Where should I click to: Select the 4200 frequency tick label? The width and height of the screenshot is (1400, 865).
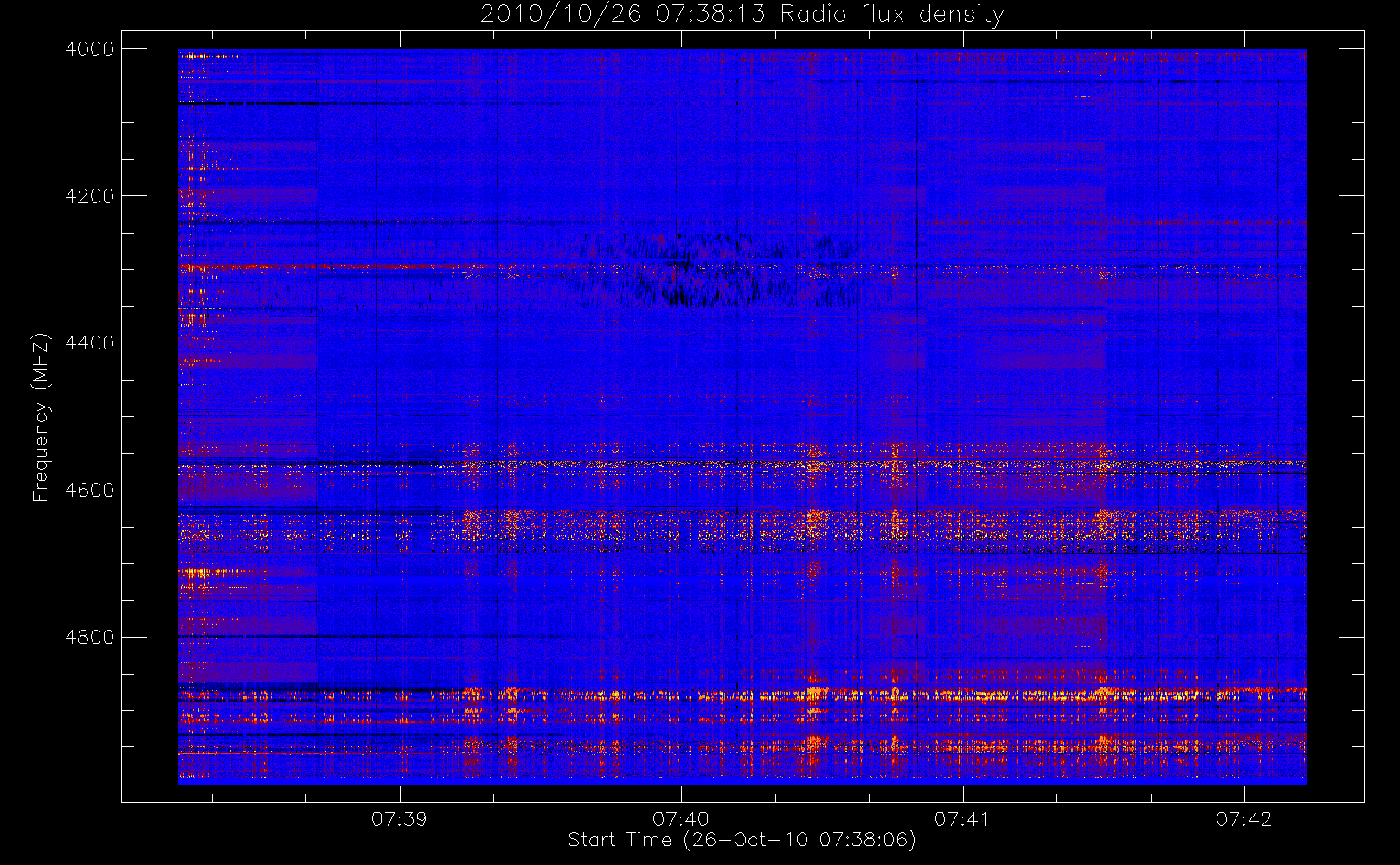point(90,196)
